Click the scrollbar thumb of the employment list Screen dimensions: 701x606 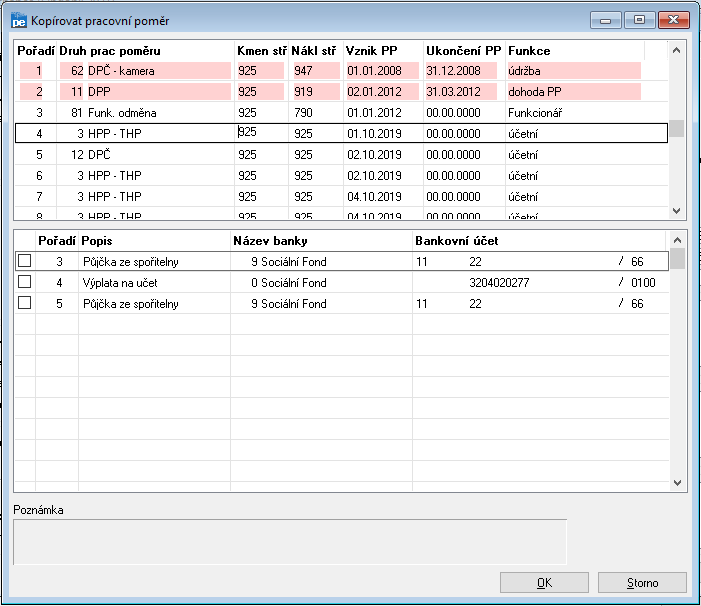coord(676,129)
